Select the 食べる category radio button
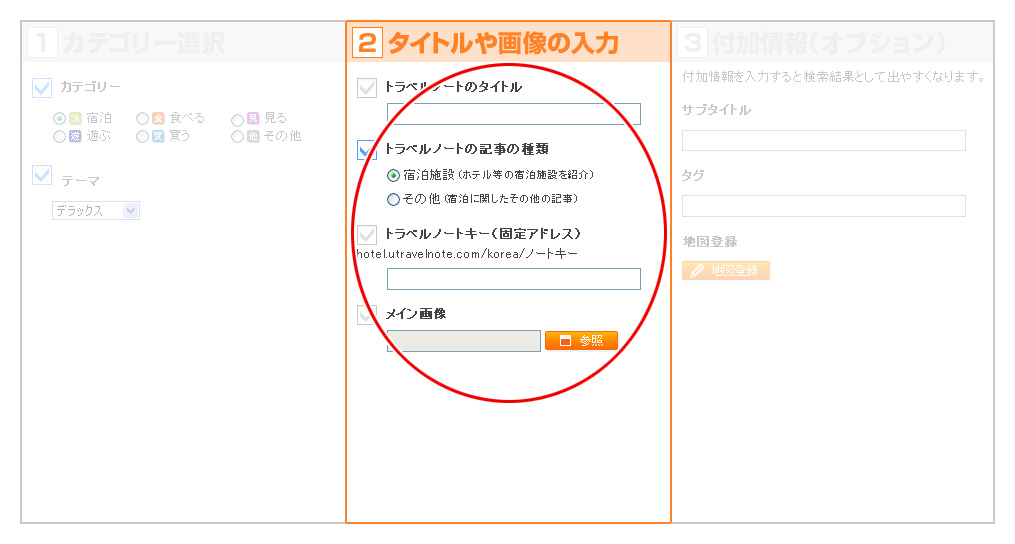The image size is (1015, 544). tap(142, 118)
